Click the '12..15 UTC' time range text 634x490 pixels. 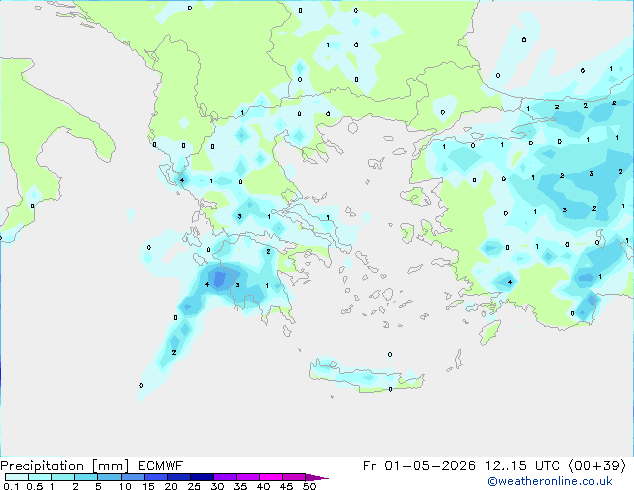(x=522, y=466)
